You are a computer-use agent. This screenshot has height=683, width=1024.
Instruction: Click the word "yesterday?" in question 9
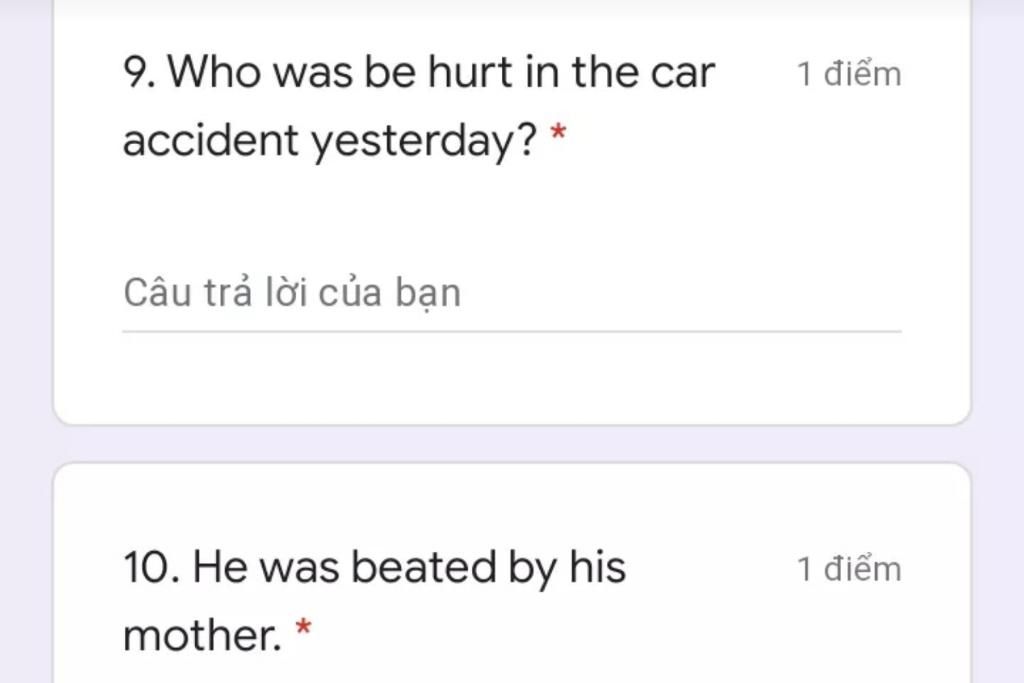[x=424, y=141]
